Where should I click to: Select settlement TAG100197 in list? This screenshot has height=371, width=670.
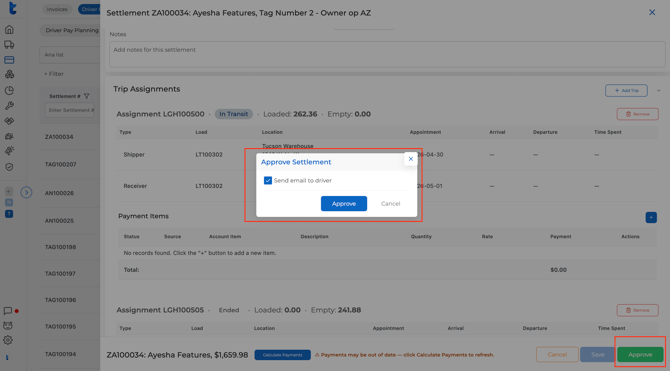60,274
